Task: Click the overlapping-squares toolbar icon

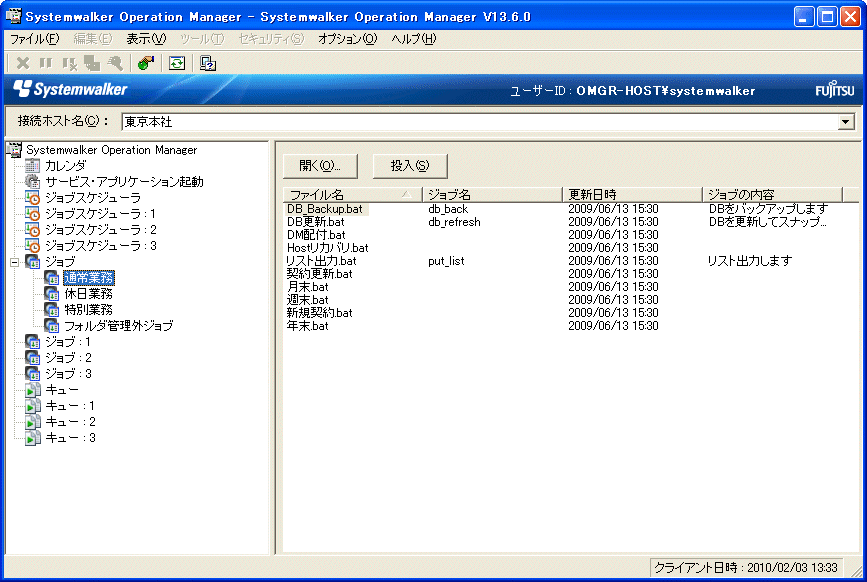Action: [x=92, y=63]
